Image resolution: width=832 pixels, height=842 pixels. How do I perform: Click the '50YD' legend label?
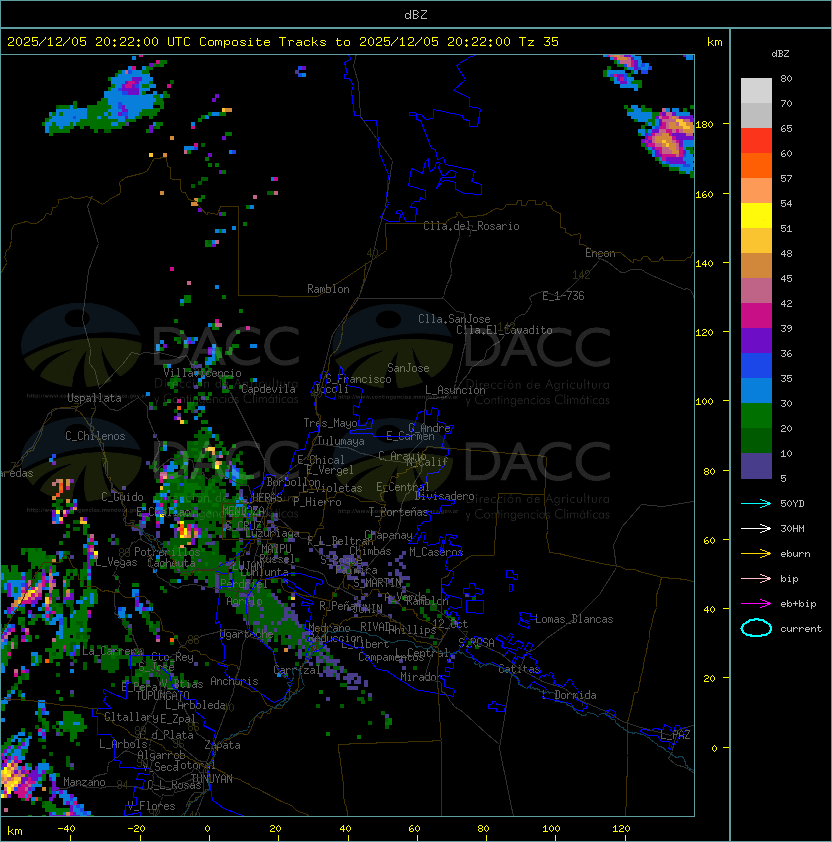[x=792, y=503]
